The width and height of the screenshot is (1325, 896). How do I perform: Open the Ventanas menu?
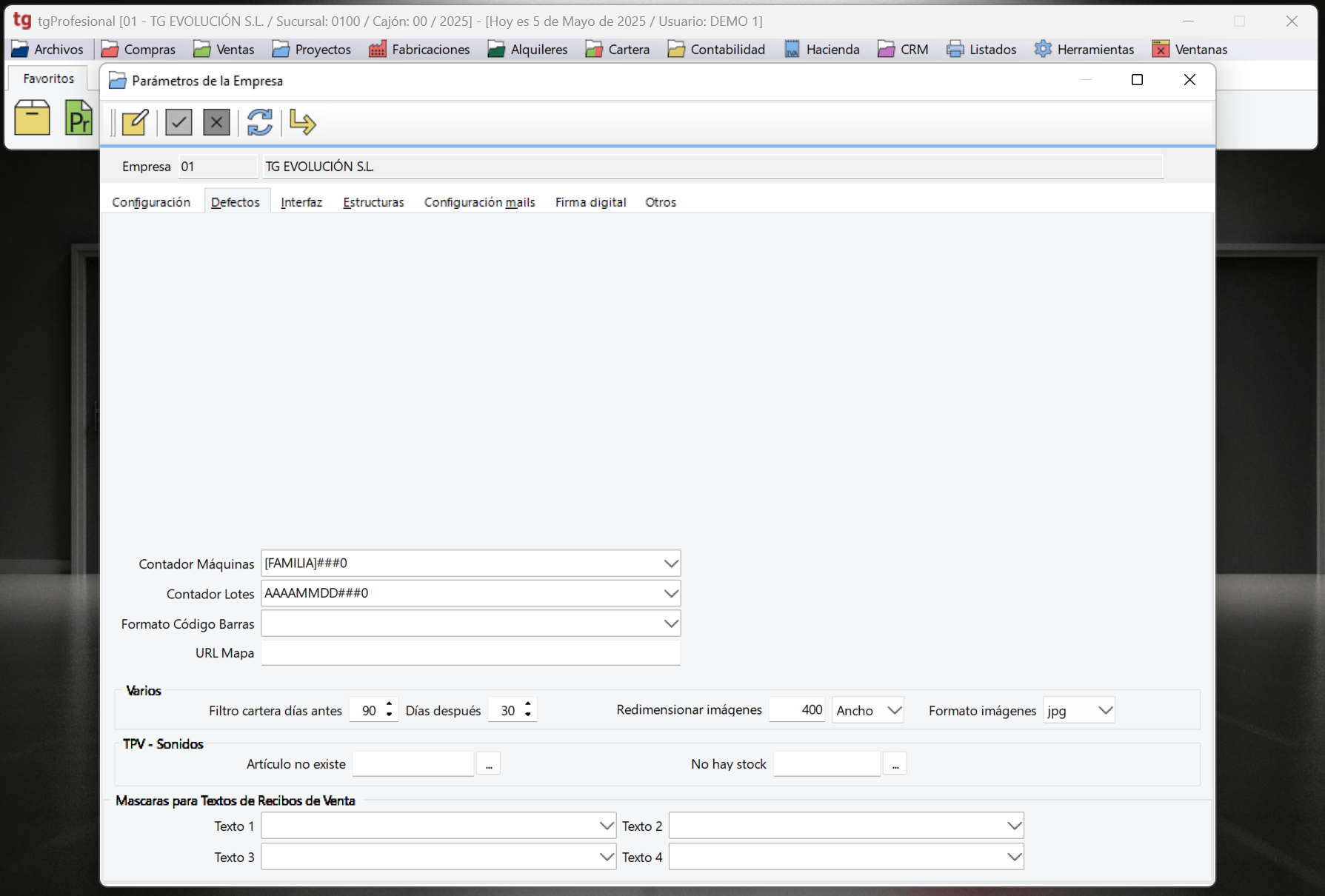pos(1190,49)
